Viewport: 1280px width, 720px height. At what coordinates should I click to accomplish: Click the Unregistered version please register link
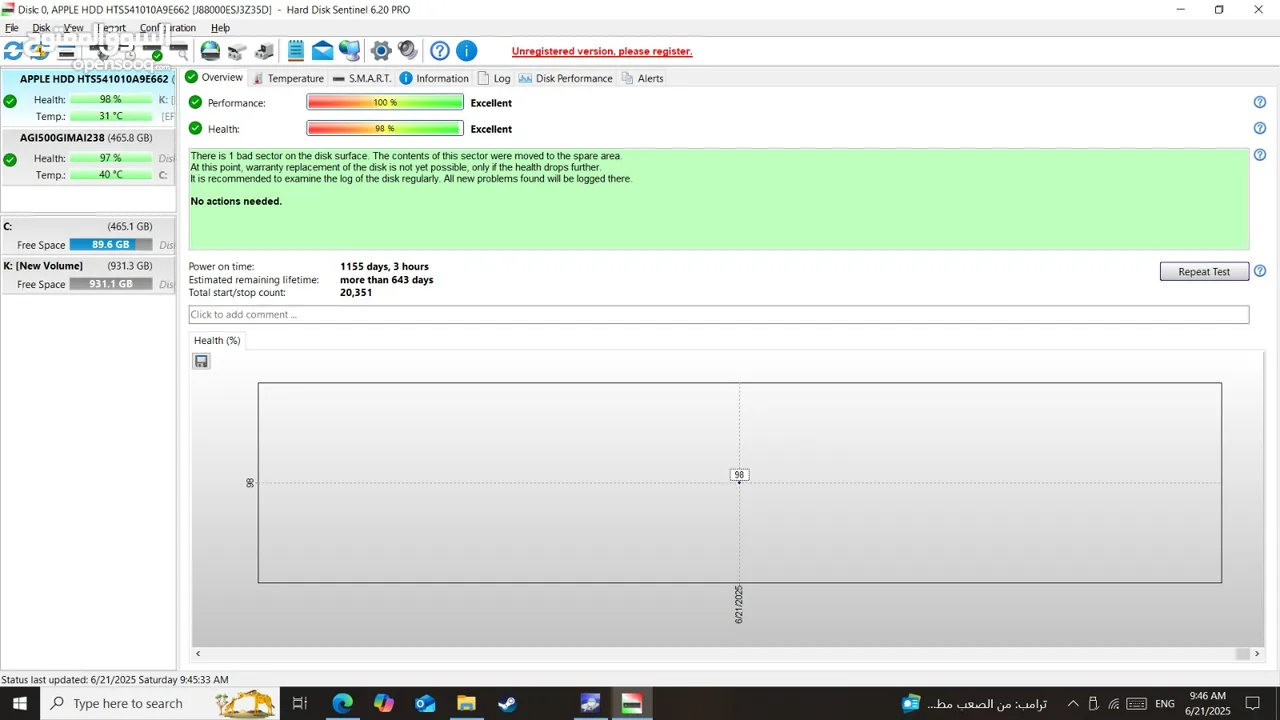tap(602, 51)
